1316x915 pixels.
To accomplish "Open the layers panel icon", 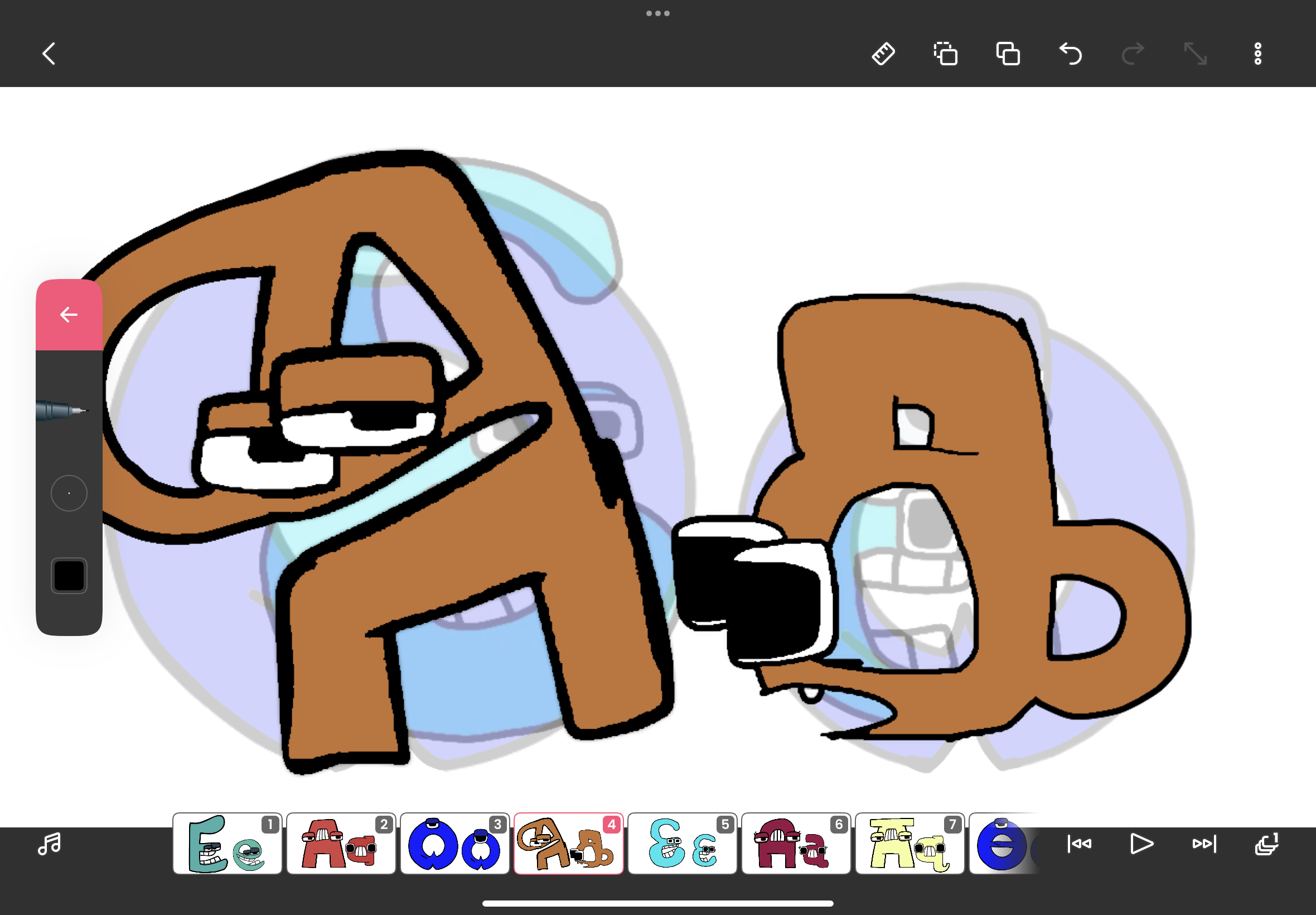I will (x=1266, y=844).
